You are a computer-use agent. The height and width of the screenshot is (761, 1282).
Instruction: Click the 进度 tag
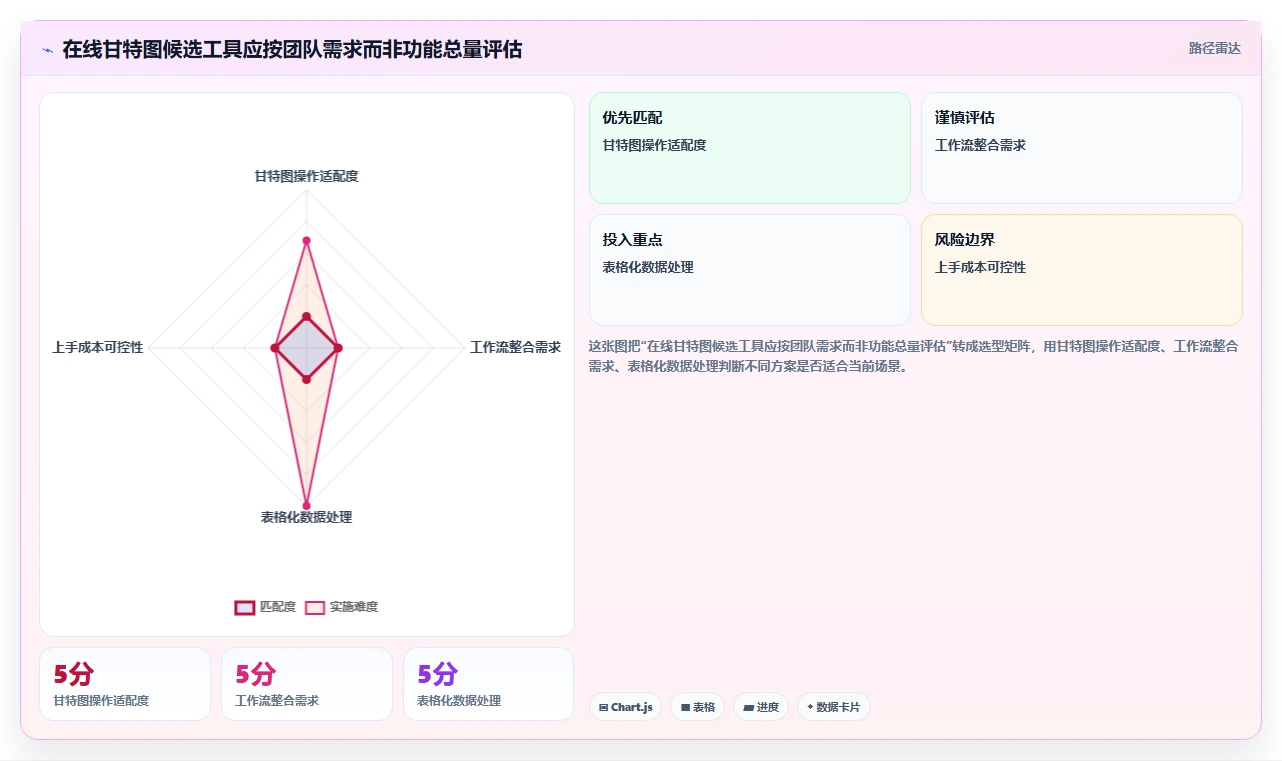pyautogui.click(x=761, y=707)
